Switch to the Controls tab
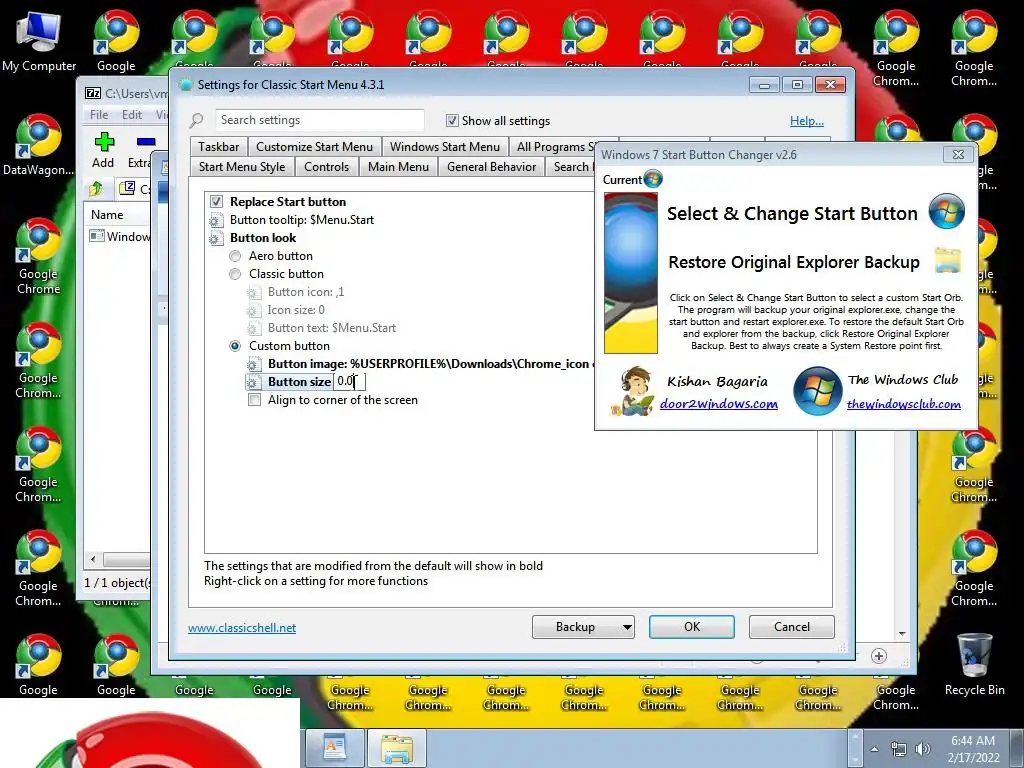Image resolution: width=1024 pixels, height=768 pixels. 327,167
